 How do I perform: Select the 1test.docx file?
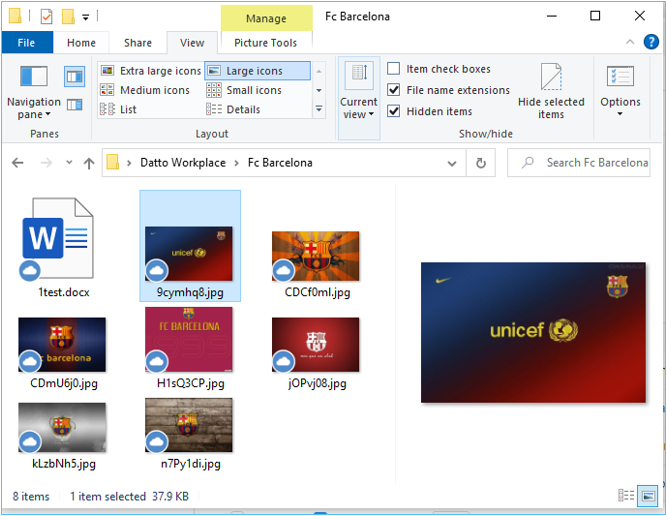pos(58,245)
